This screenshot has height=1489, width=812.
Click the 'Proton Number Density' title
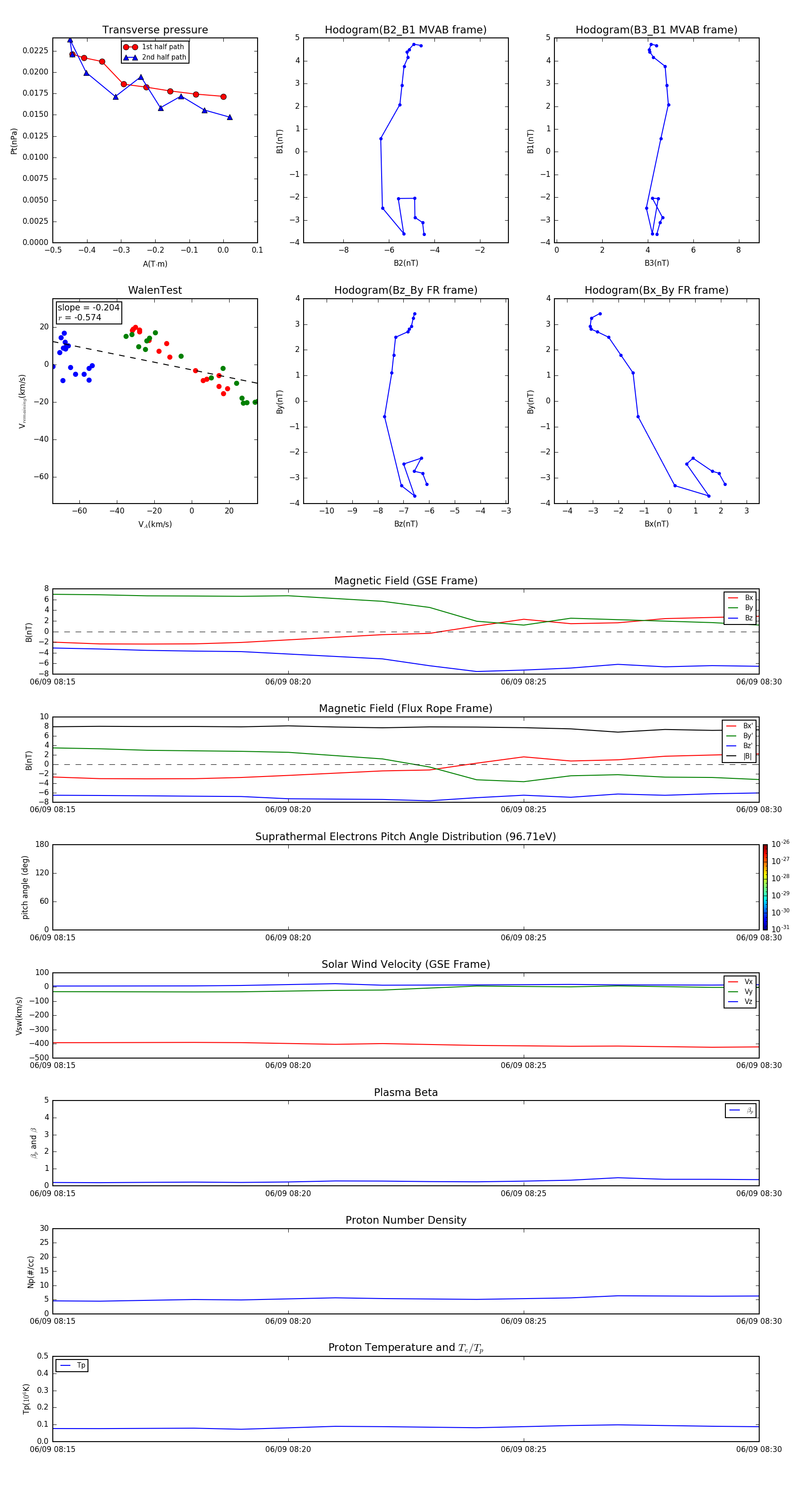click(406, 1220)
